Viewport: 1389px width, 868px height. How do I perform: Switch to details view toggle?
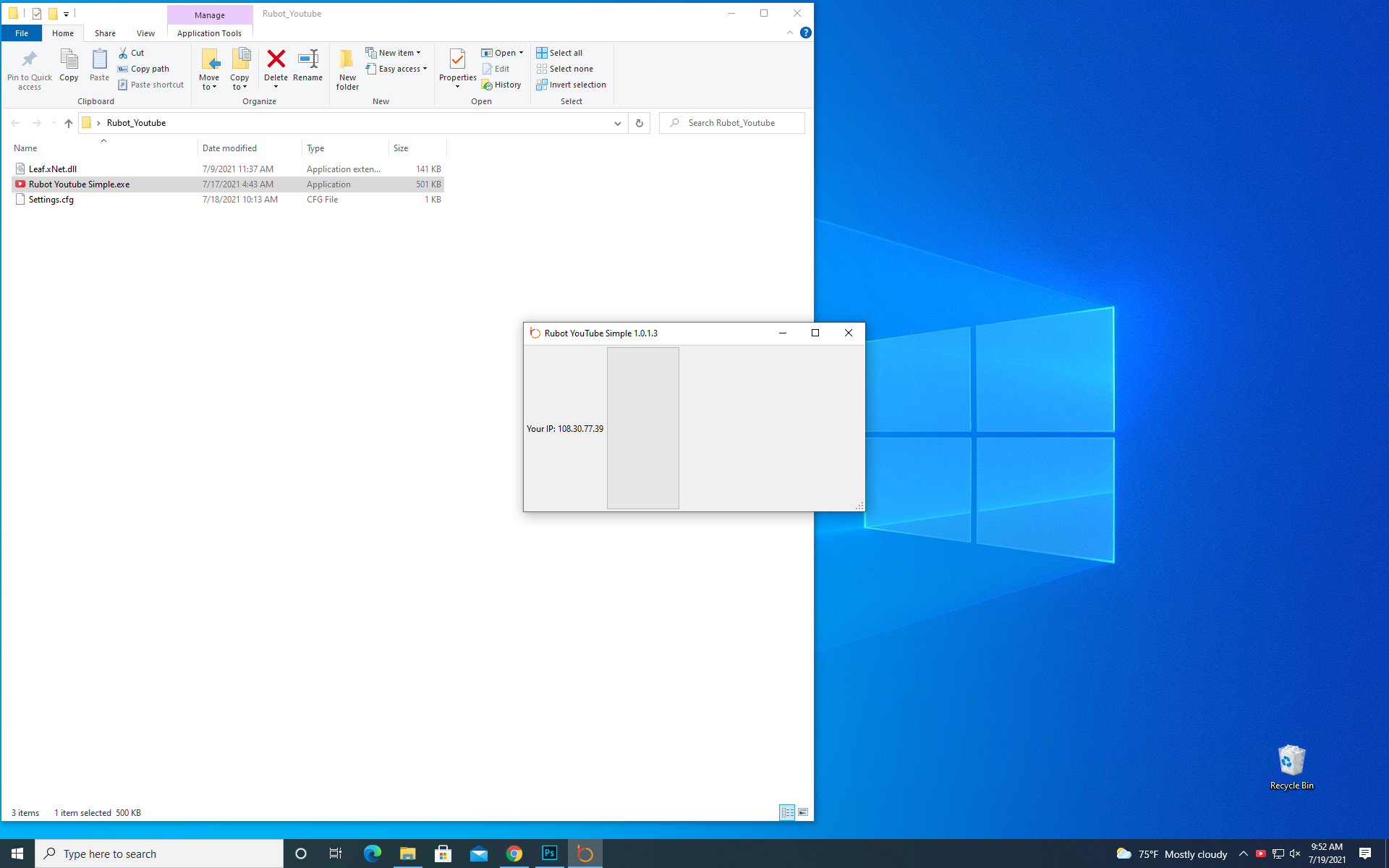[x=787, y=812]
